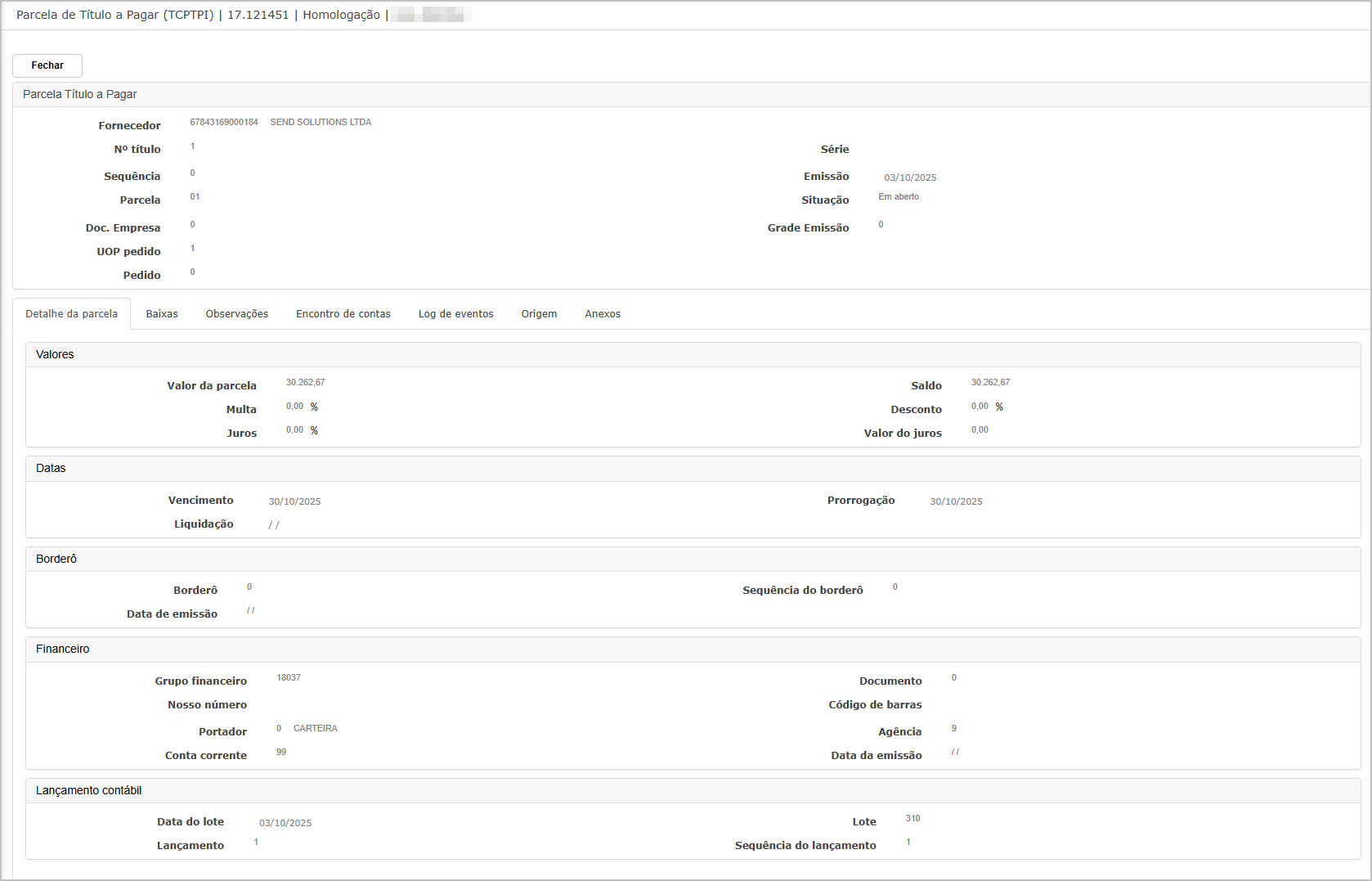Click the Datas section header
Image resolution: width=1372 pixels, height=881 pixels.
(x=51, y=469)
